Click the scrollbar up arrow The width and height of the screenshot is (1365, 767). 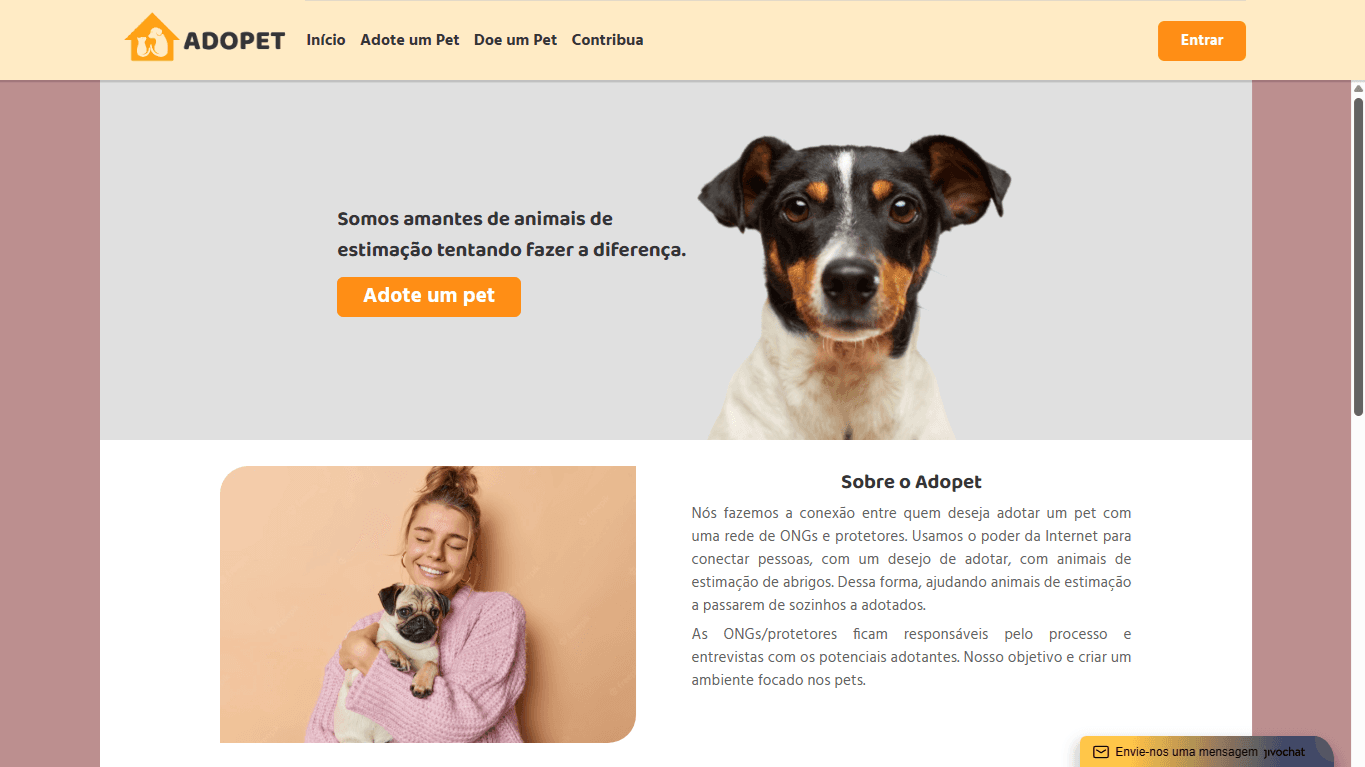(x=1358, y=89)
